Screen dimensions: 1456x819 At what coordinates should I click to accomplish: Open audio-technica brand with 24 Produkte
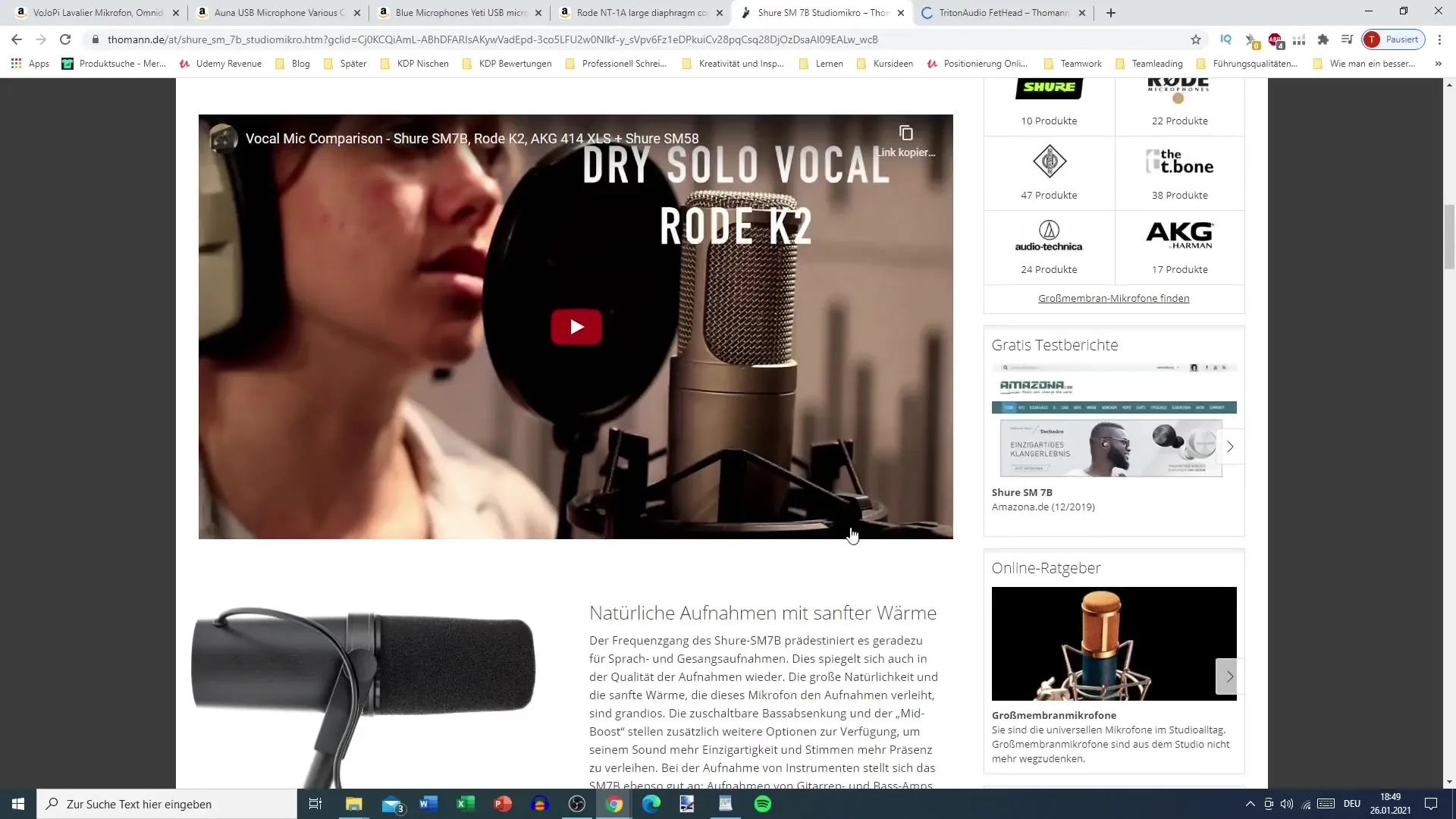[1049, 248]
